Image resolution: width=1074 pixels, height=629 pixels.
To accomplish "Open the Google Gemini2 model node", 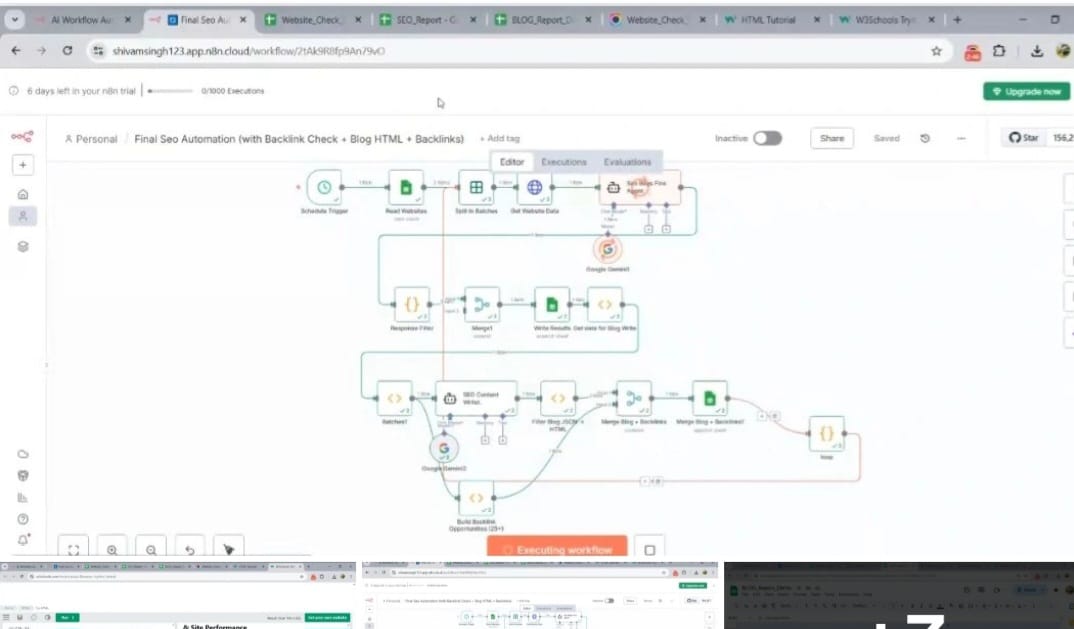I will click(444, 449).
